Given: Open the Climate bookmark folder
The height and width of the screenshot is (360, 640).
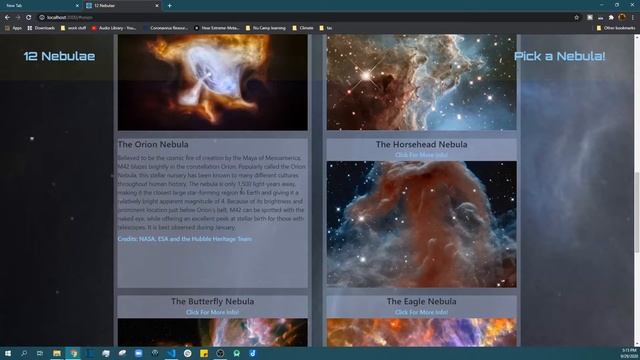Looking at the screenshot, I should (x=303, y=28).
